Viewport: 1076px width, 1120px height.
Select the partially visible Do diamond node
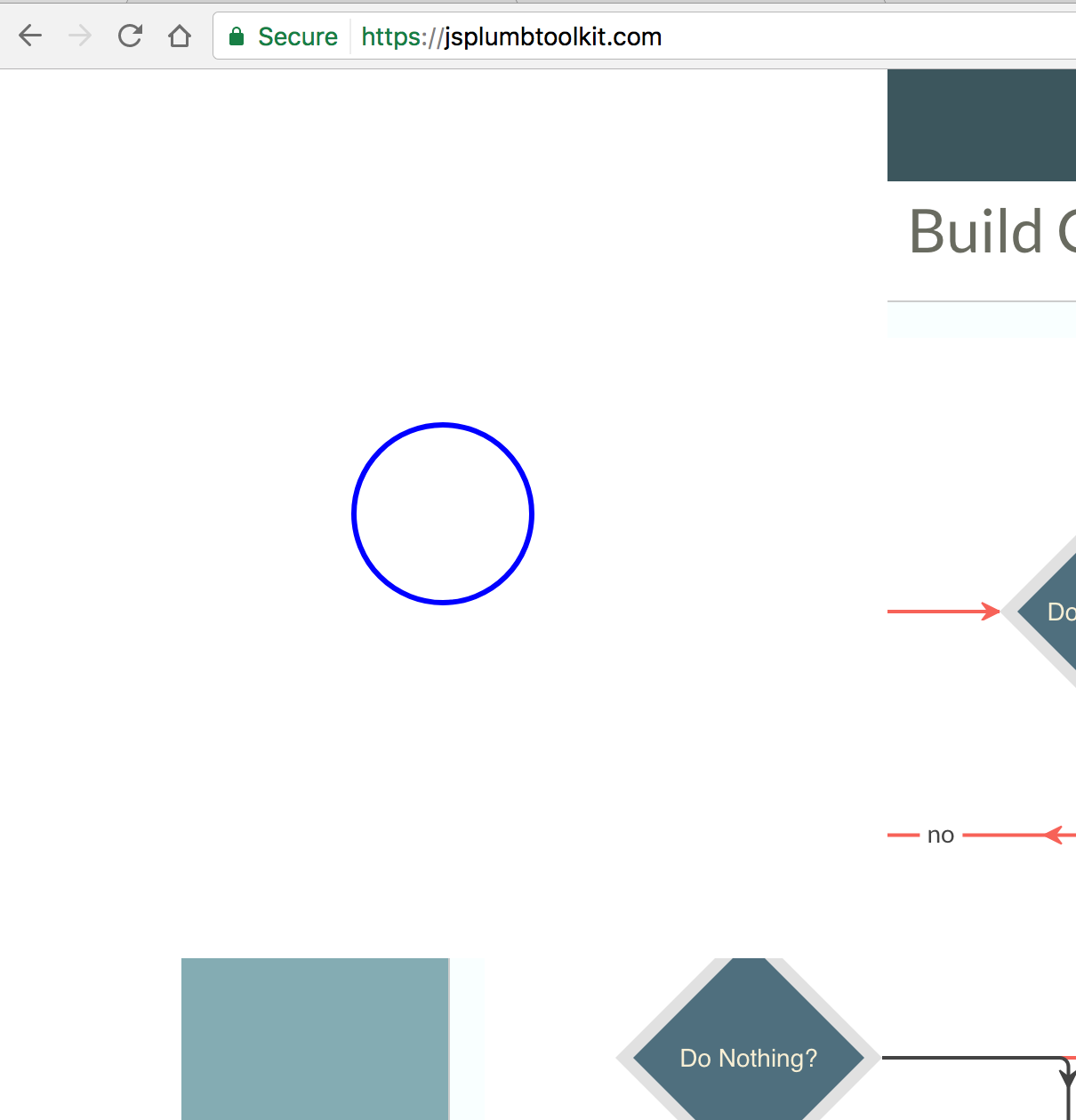point(1054,612)
